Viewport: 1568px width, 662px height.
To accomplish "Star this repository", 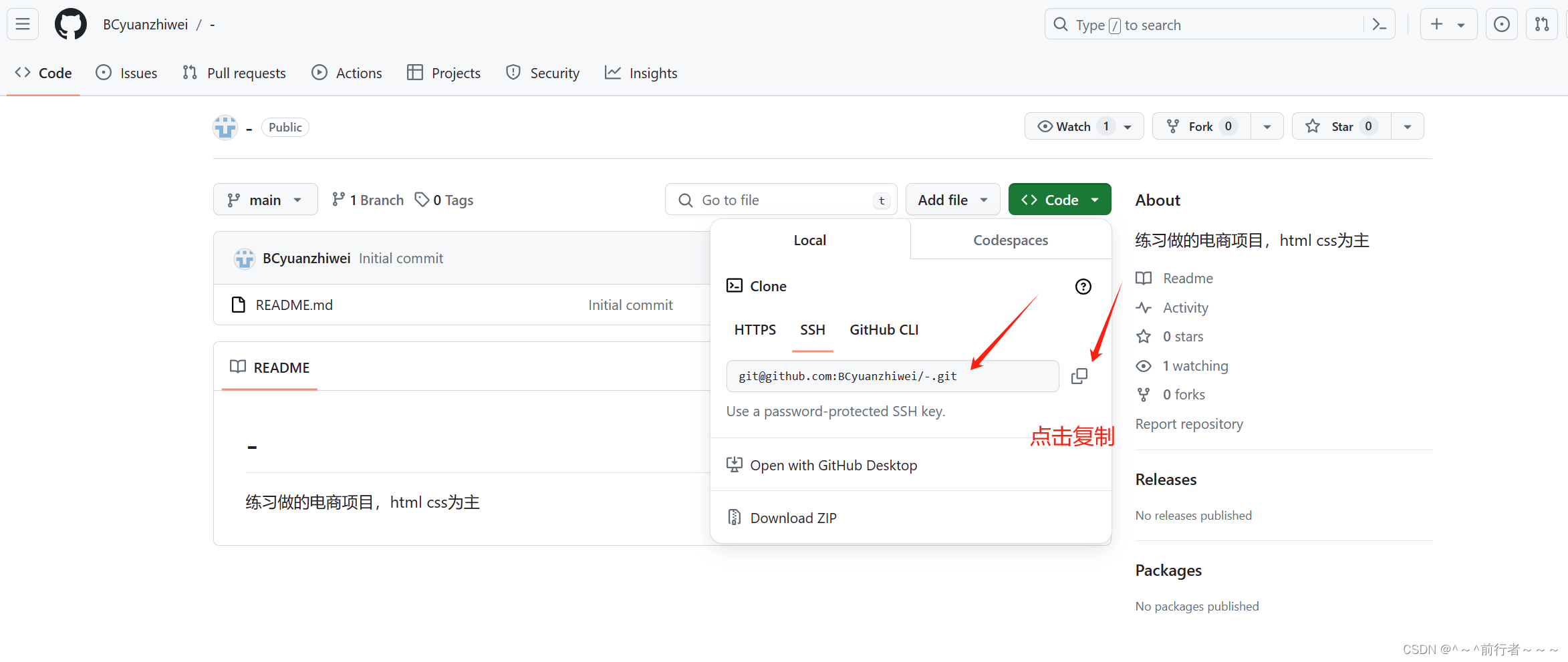I will [x=1341, y=127].
